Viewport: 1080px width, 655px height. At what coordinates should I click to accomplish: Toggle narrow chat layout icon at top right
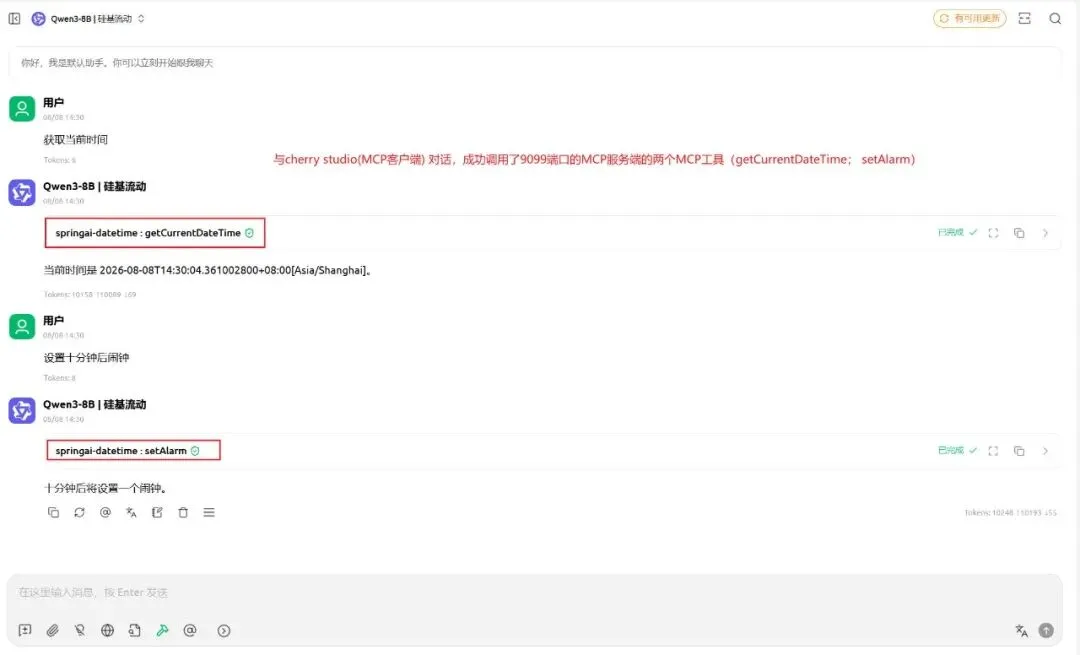click(x=1024, y=19)
